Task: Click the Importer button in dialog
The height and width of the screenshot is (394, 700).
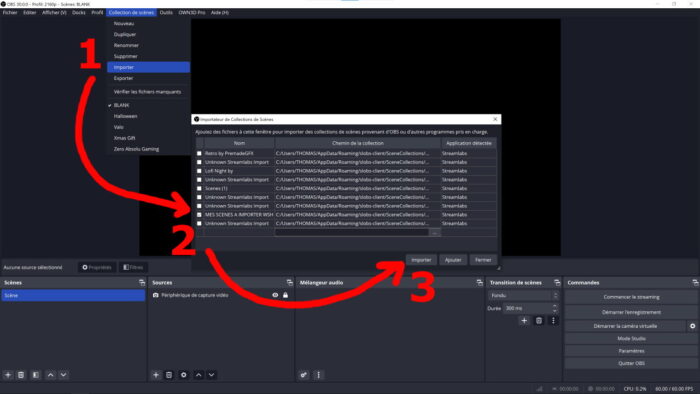Action: click(x=421, y=260)
